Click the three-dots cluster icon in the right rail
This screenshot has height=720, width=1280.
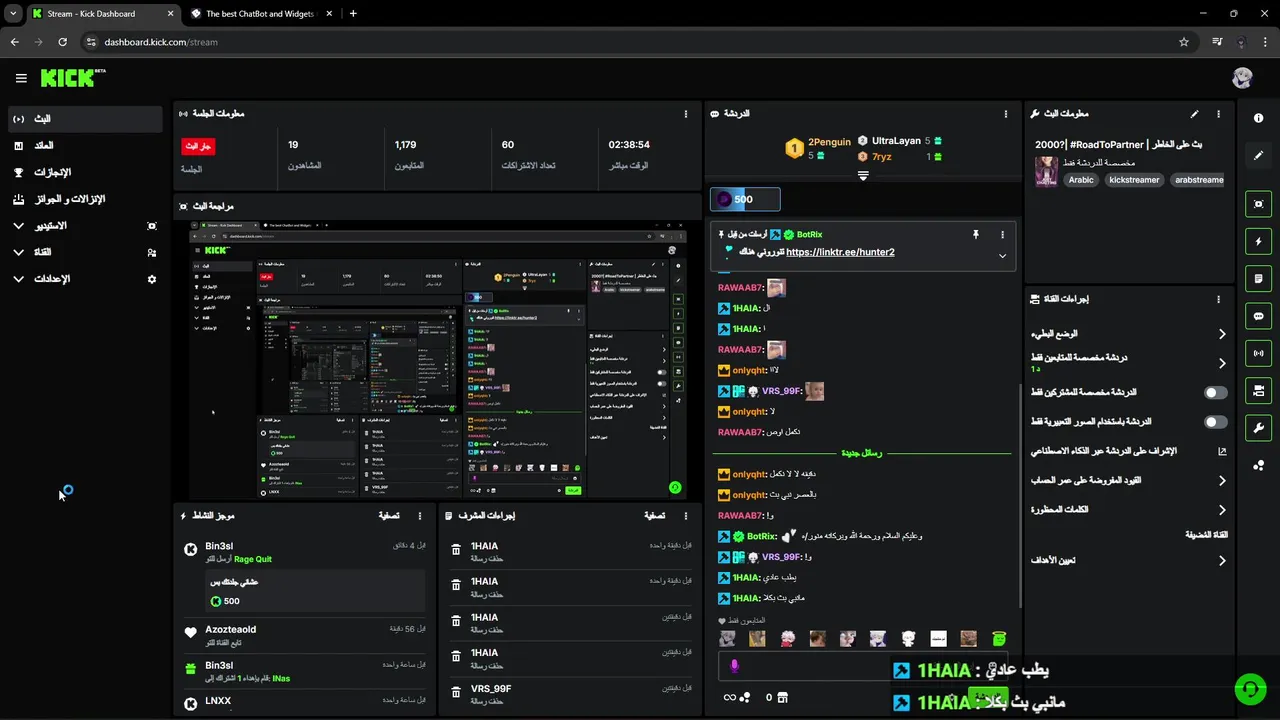pyautogui.click(x=1258, y=465)
